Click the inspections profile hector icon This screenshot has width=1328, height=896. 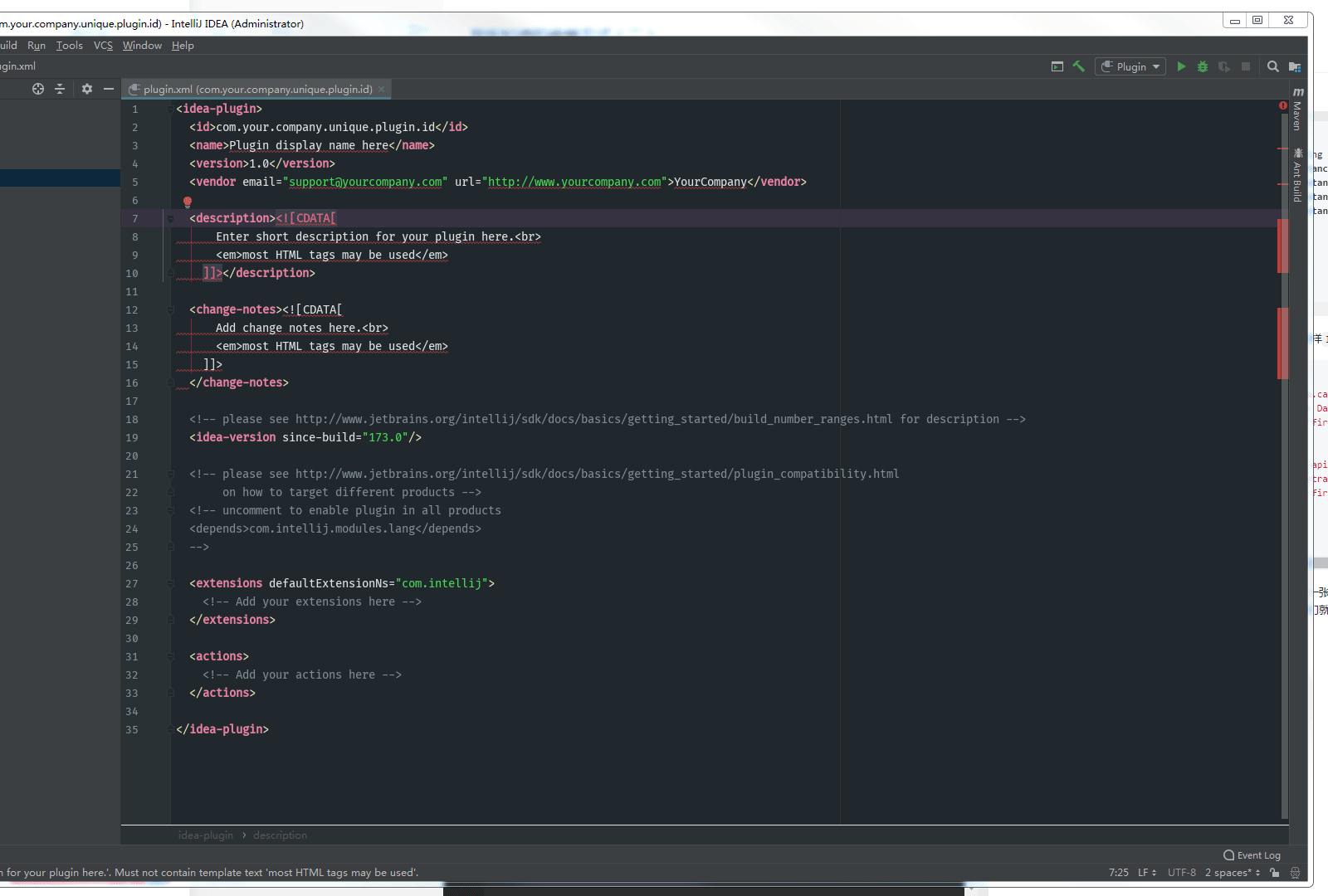1295,873
